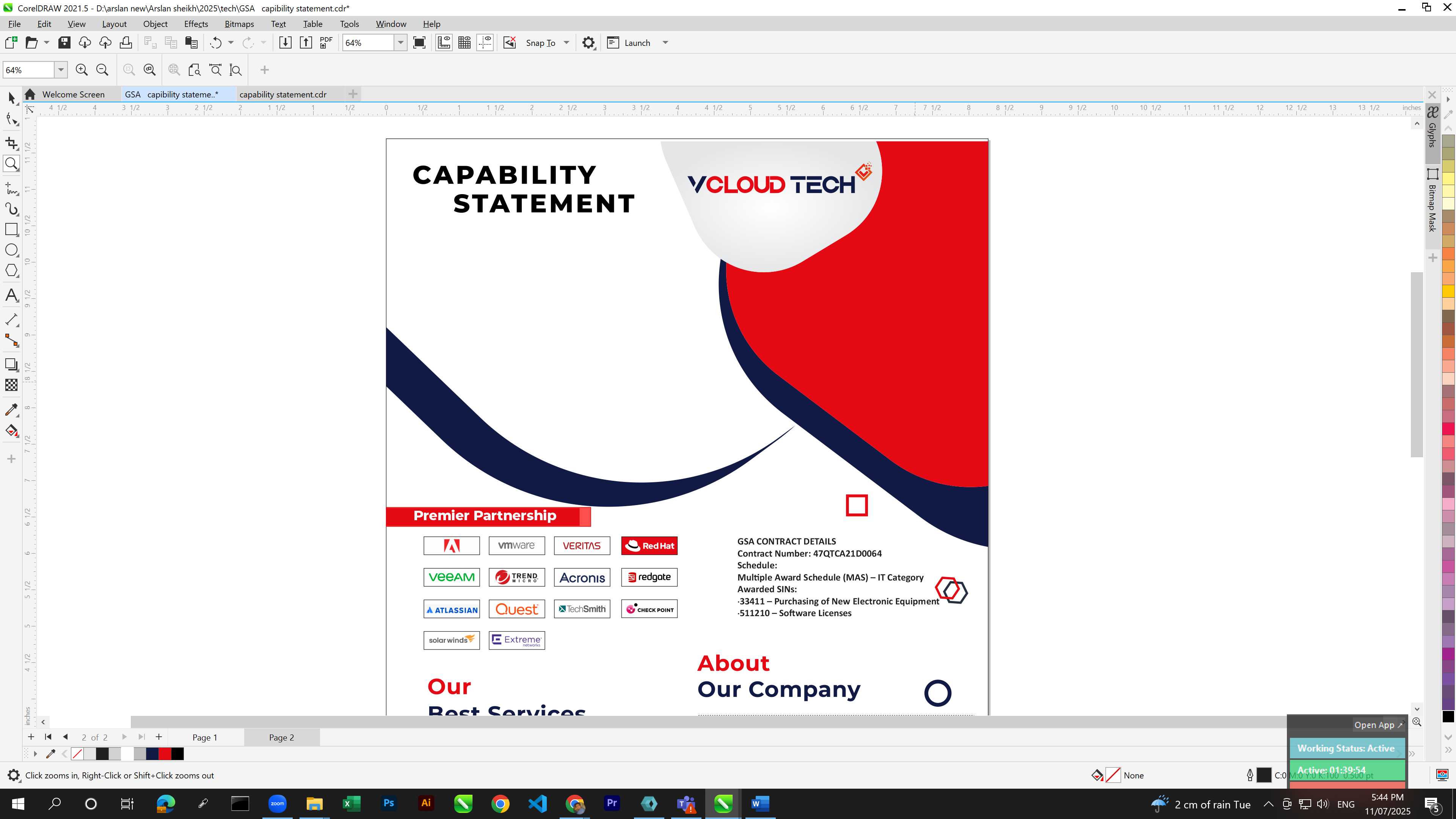
Task: Toggle Snap Off button
Action: 509,43
